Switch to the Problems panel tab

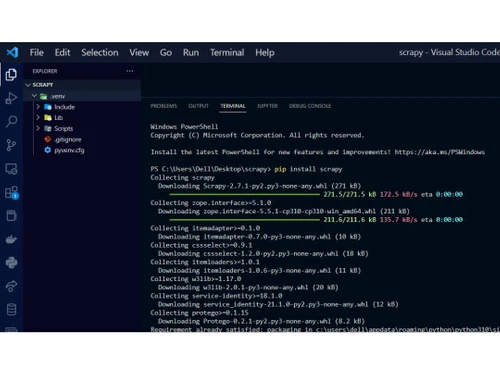tap(164, 106)
